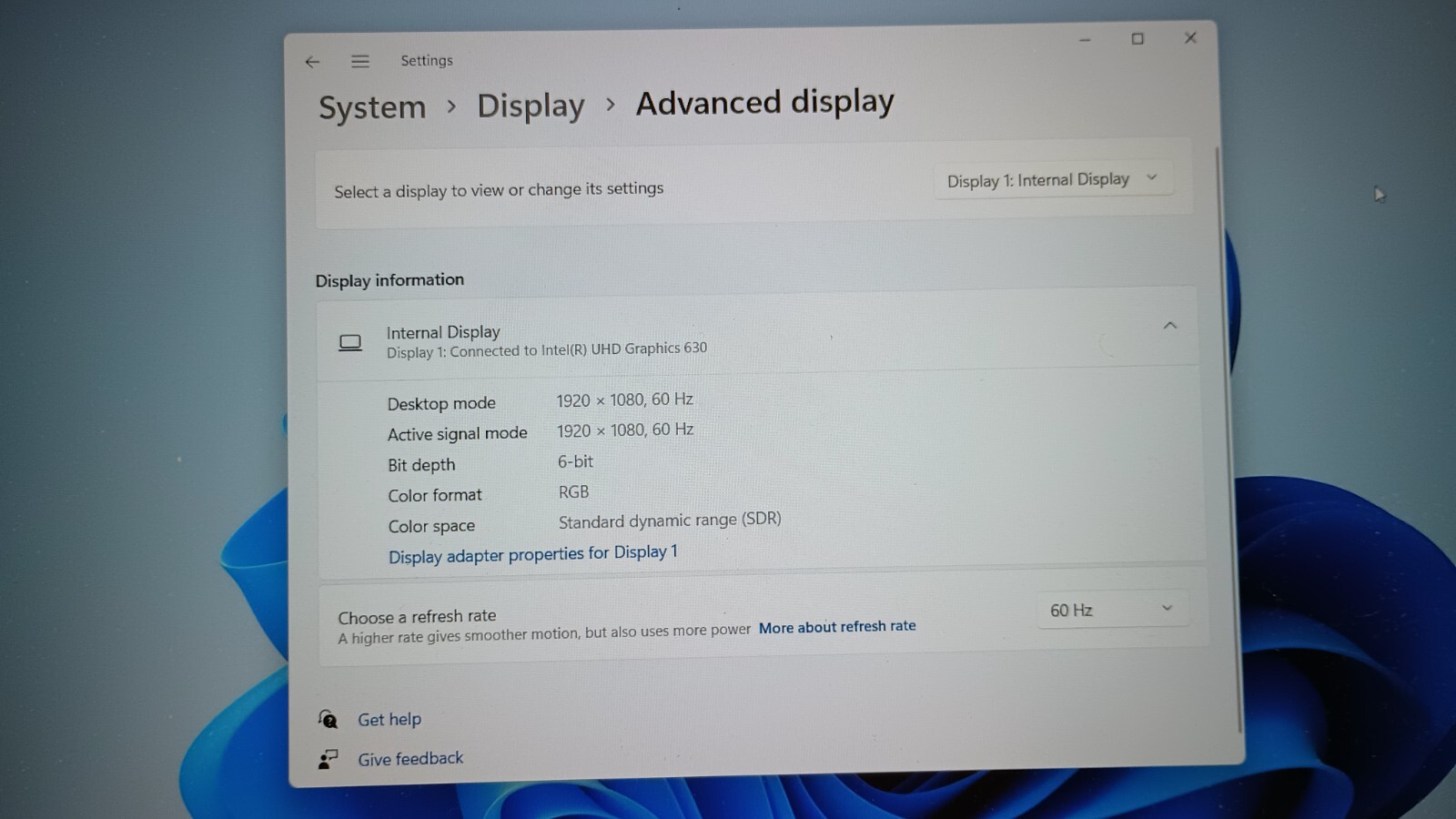Click the laptop icon beside Internal Display

pyautogui.click(x=350, y=343)
